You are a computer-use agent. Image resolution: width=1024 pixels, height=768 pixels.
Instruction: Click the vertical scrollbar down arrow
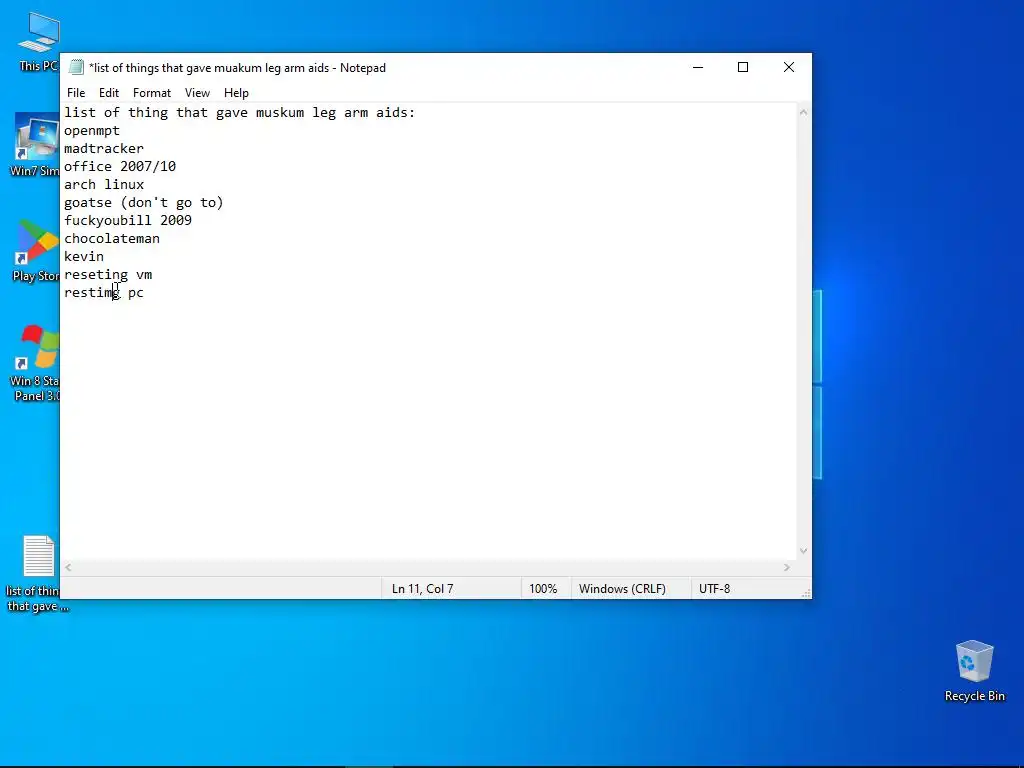(803, 551)
